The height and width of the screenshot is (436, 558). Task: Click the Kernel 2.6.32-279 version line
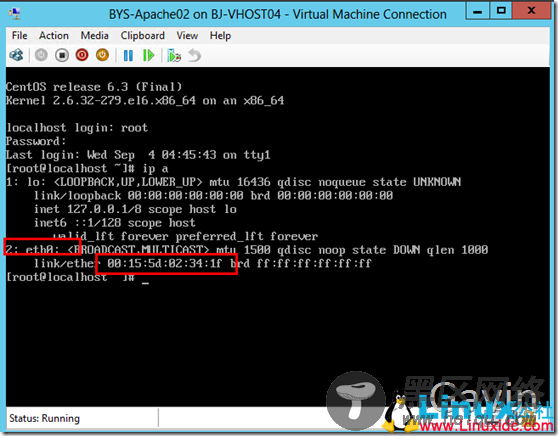click(145, 101)
